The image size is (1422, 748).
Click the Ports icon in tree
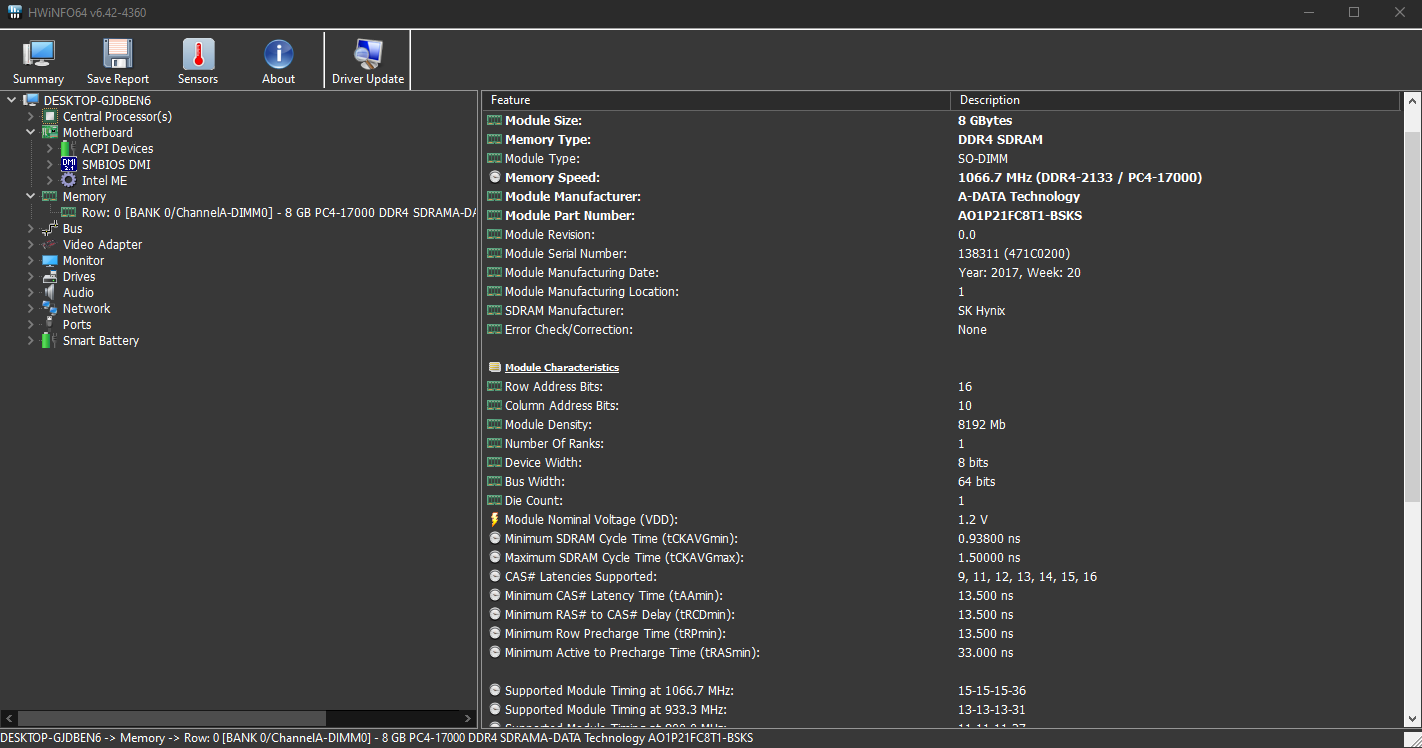[x=50, y=324]
